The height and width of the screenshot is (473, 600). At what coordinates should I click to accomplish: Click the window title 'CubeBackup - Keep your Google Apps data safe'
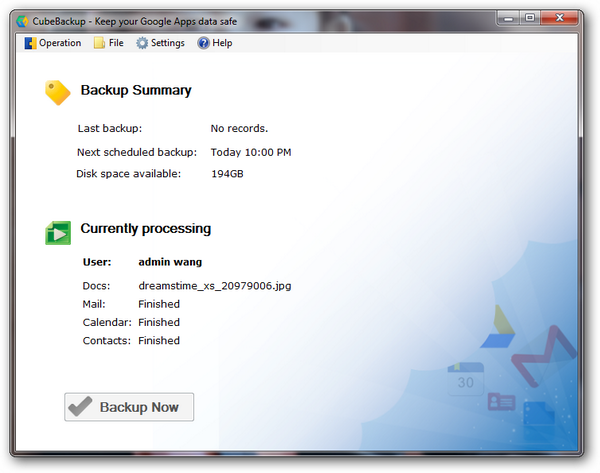[134, 21]
